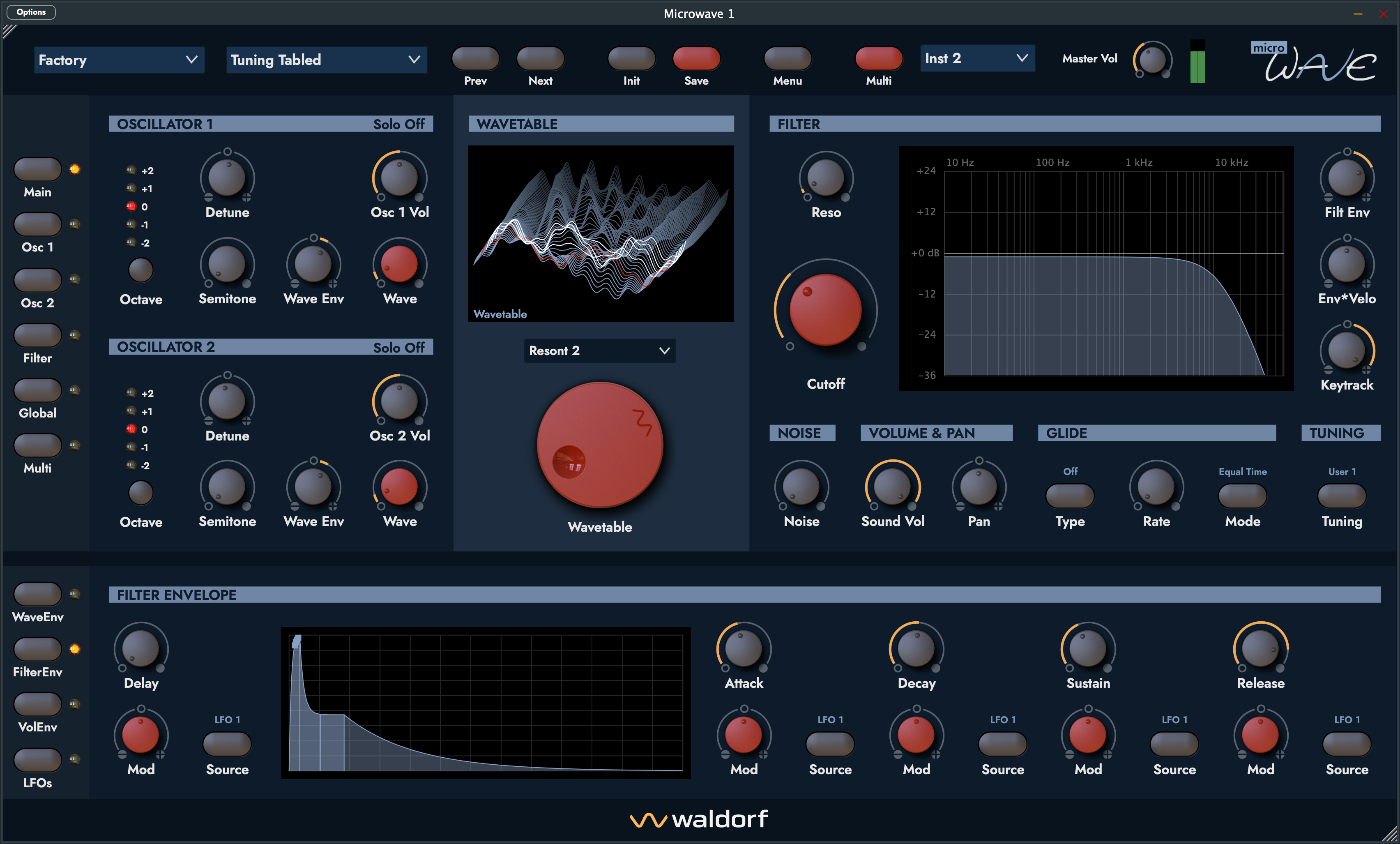
Task: Open the Options menu
Action: [x=31, y=12]
